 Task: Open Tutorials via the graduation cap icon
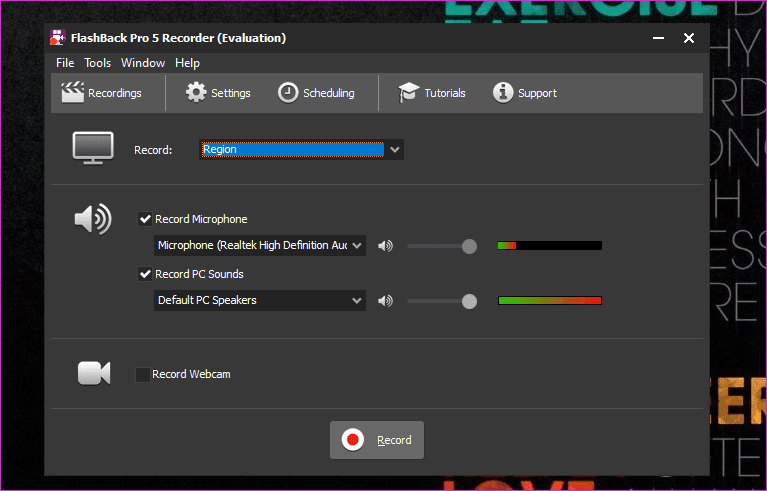[408, 92]
